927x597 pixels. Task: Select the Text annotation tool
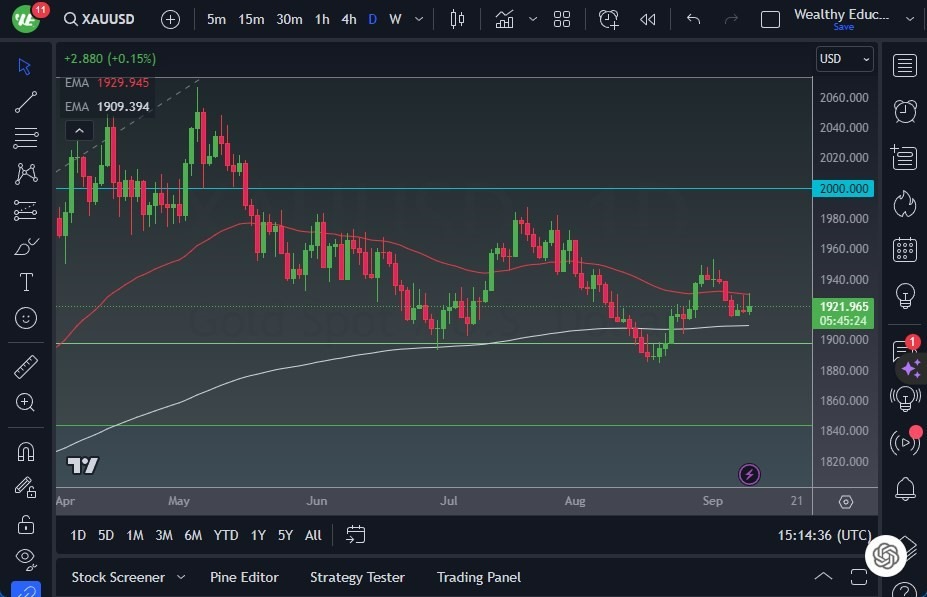pos(25,282)
